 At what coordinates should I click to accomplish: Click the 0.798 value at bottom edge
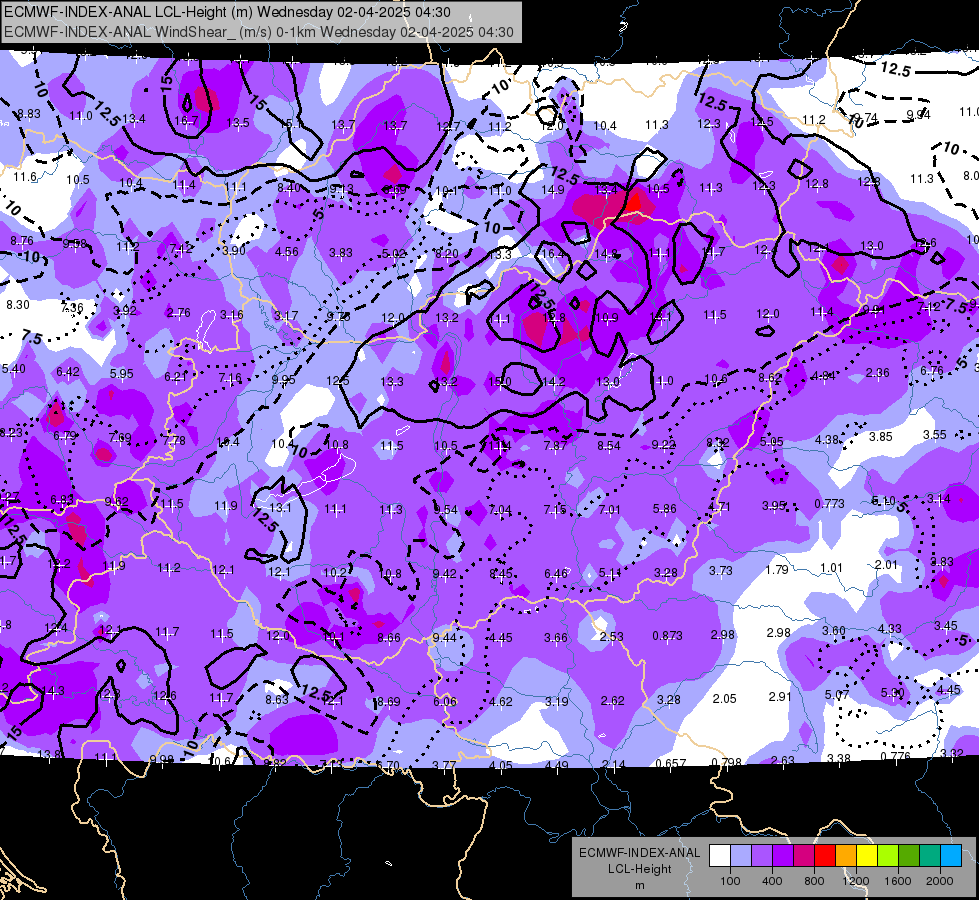(x=726, y=762)
